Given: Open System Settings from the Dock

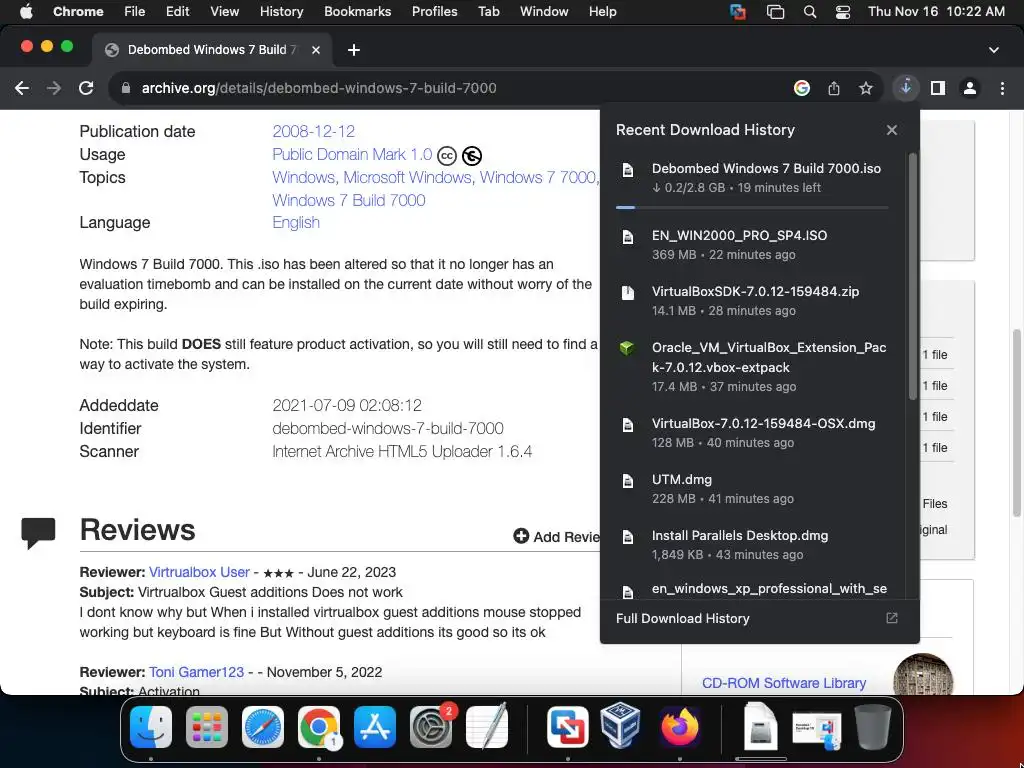Looking at the screenshot, I should [431, 727].
